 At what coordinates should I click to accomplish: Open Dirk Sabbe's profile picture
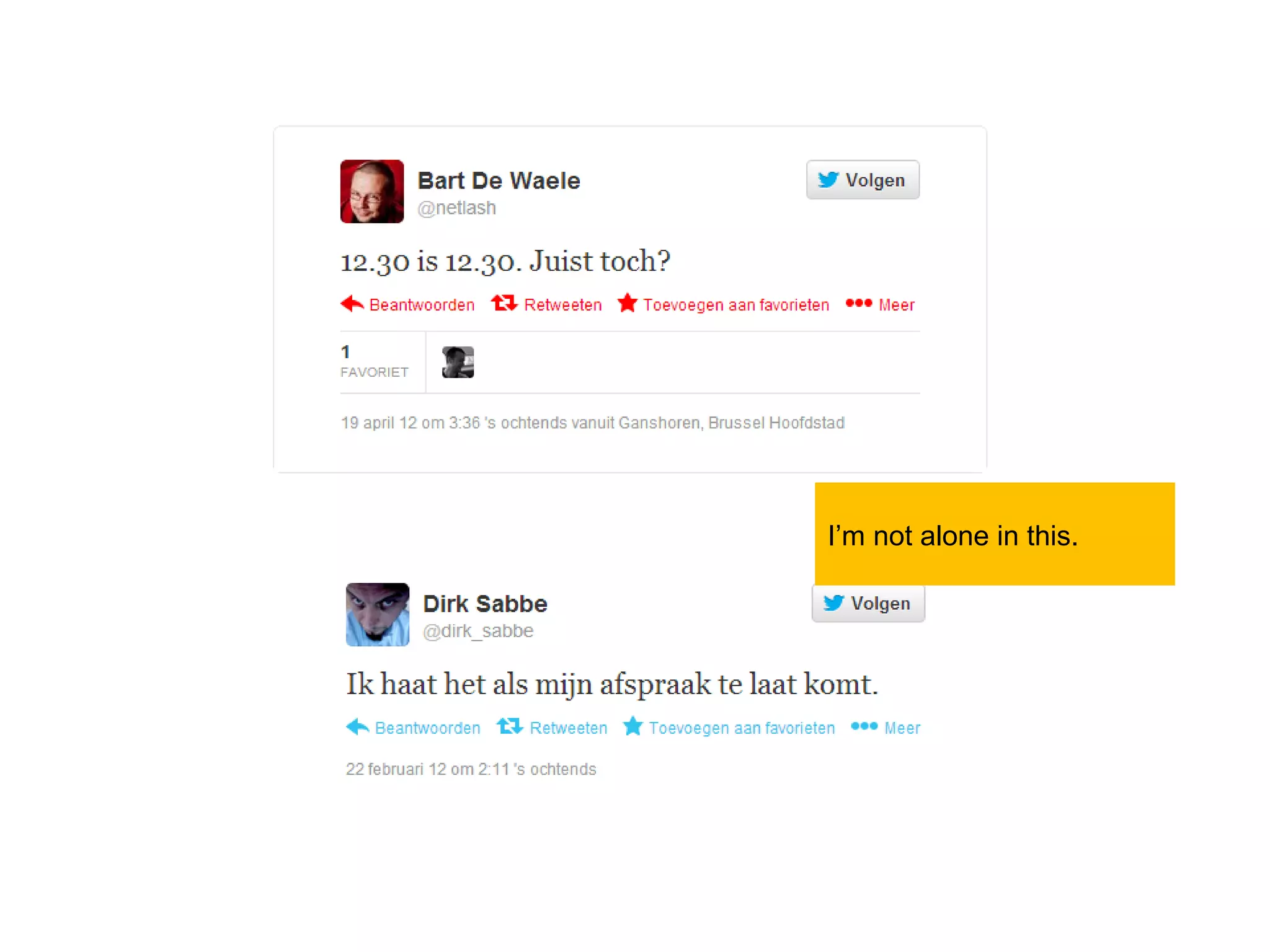pyautogui.click(x=378, y=614)
